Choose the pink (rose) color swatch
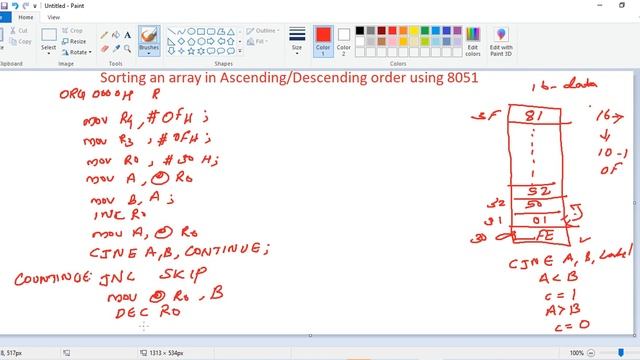The image size is (640, 360). (392, 41)
